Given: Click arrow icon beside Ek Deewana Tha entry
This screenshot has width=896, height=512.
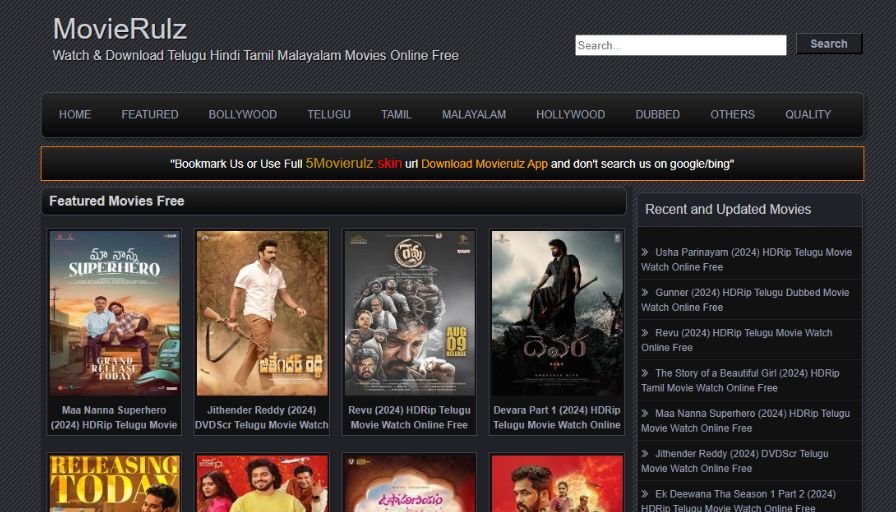Looking at the screenshot, I should 645,494.
